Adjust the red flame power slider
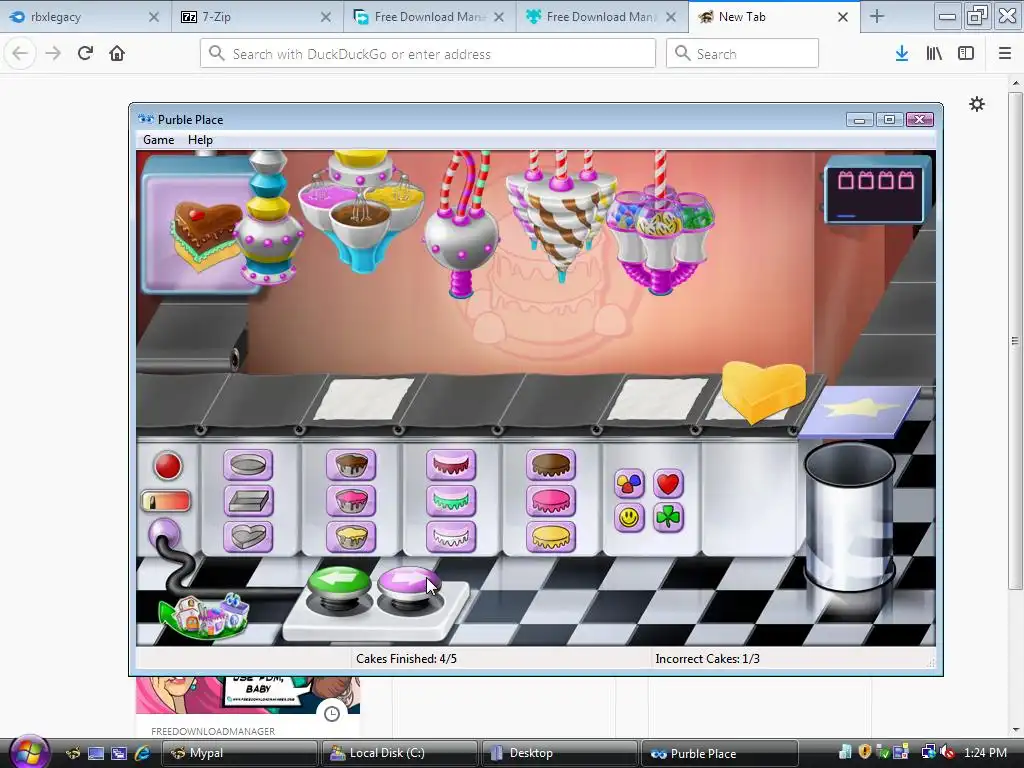The image size is (1024, 768). [x=166, y=502]
